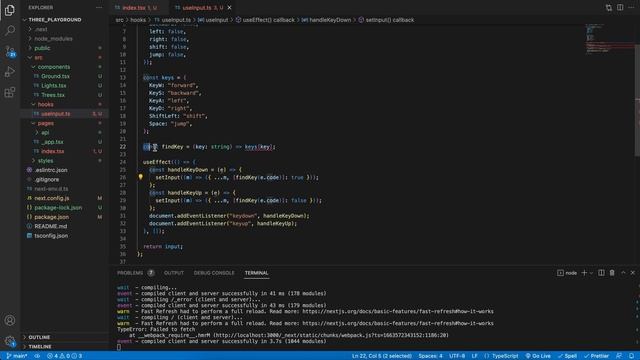
Task: Click the lightbulb quick fix icon on line 26
Action: [140, 177]
